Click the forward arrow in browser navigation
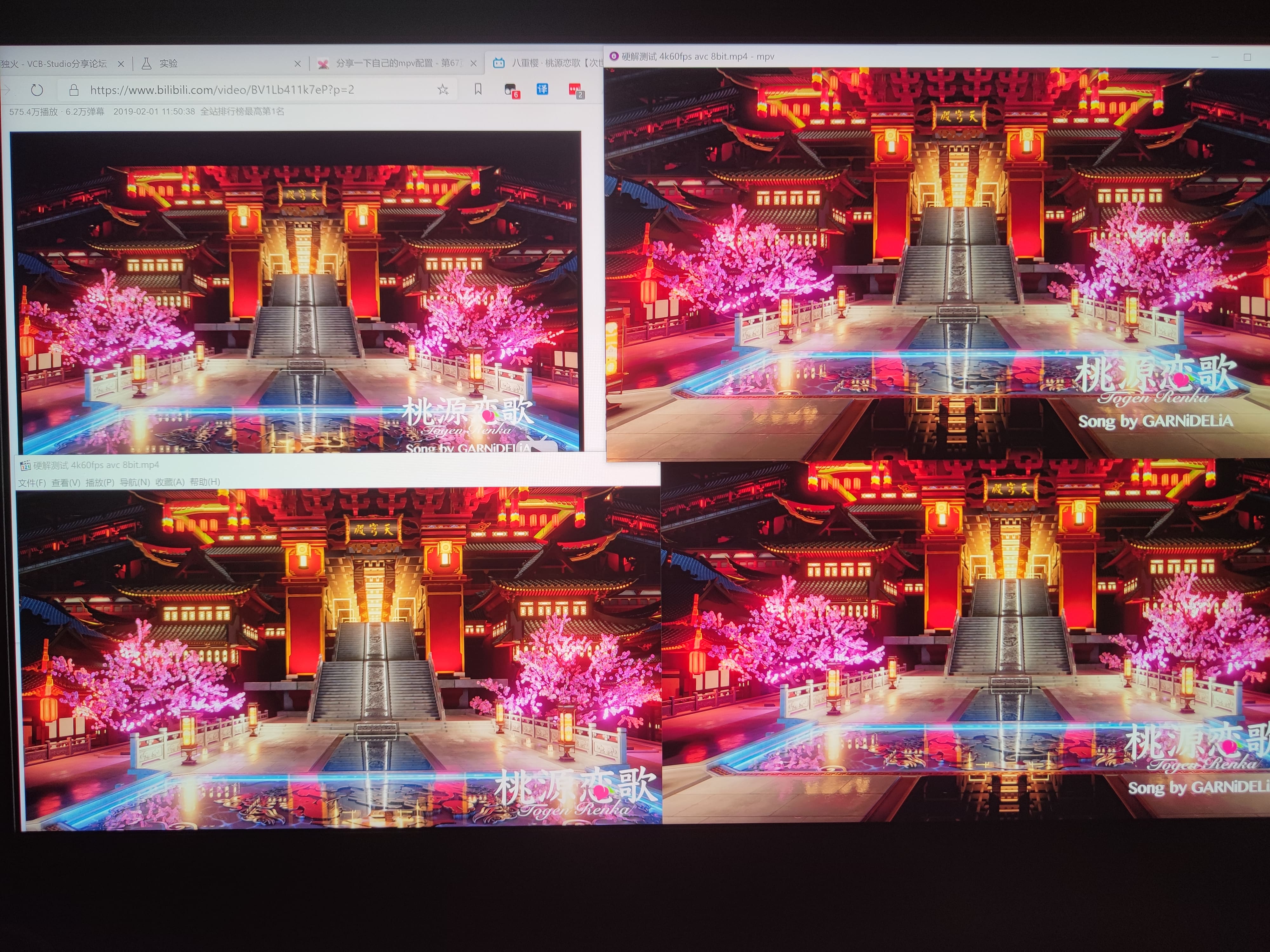Viewport: 1270px width, 952px height. pos(5,90)
